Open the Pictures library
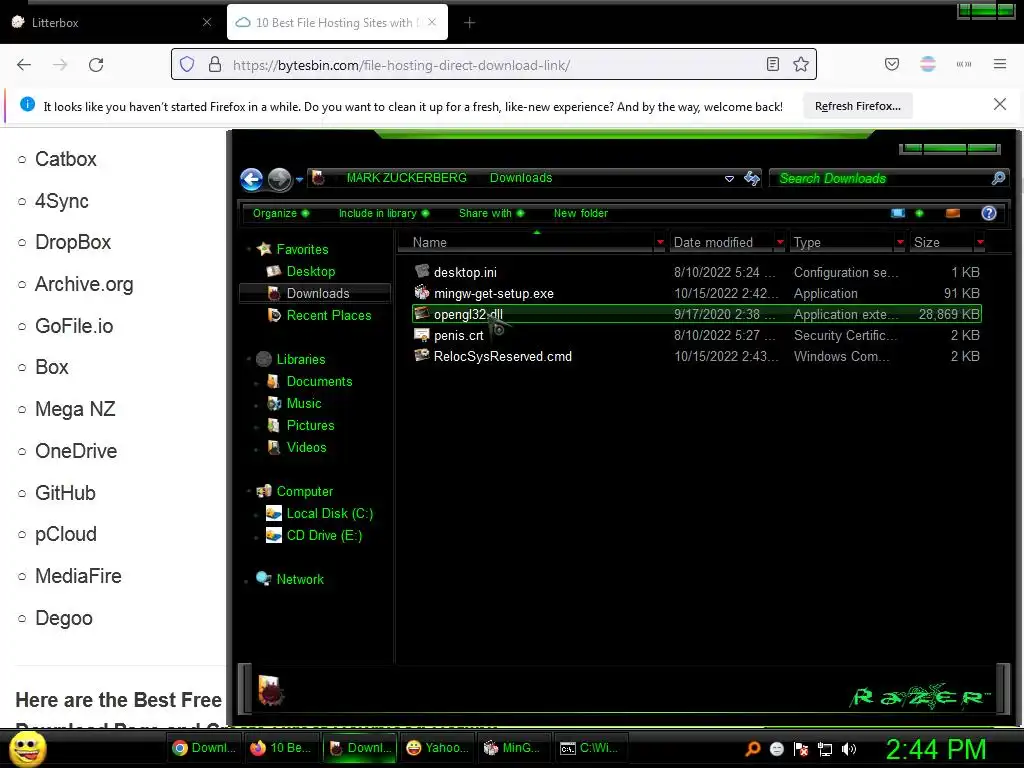The width and height of the screenshot is (1024, 768). 310,425
